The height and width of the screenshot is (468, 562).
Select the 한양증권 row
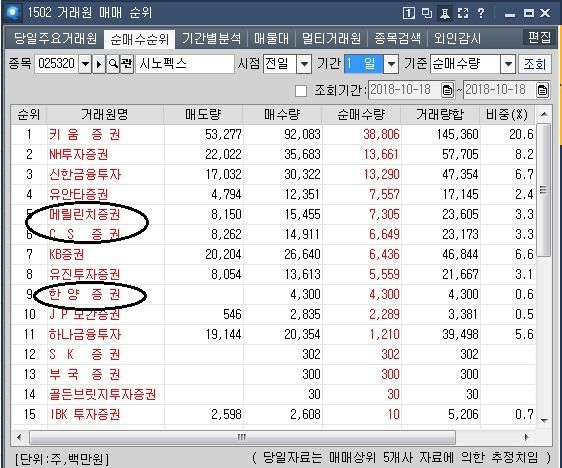[273, 295]
